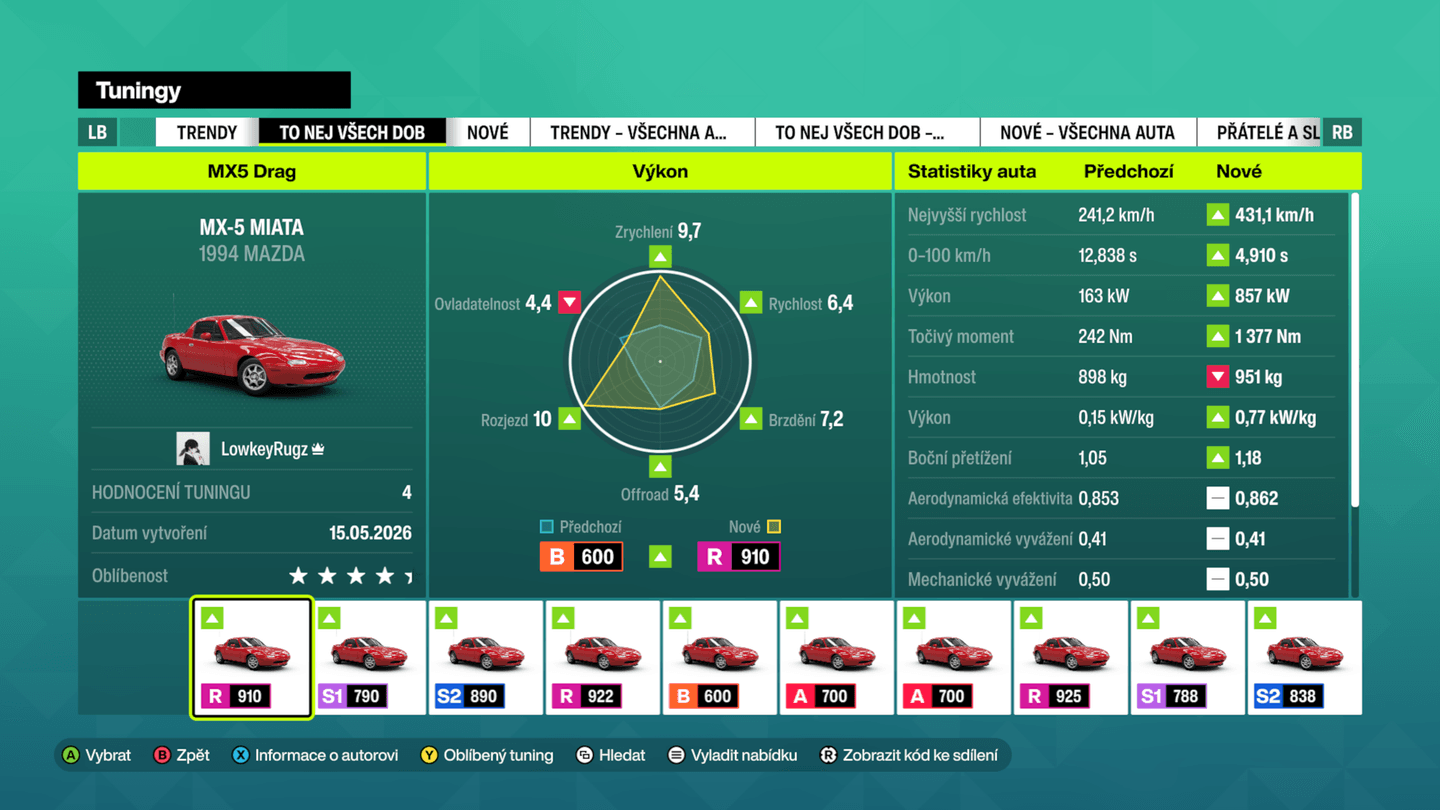Click the green arrow beside Rozjezd 10
This screenshot has height=810, width=1440.
point(569,418)
